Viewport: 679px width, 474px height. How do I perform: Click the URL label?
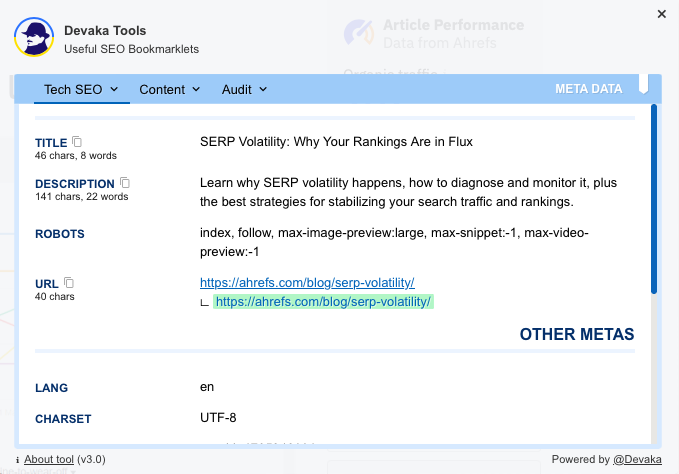[47, 284]
